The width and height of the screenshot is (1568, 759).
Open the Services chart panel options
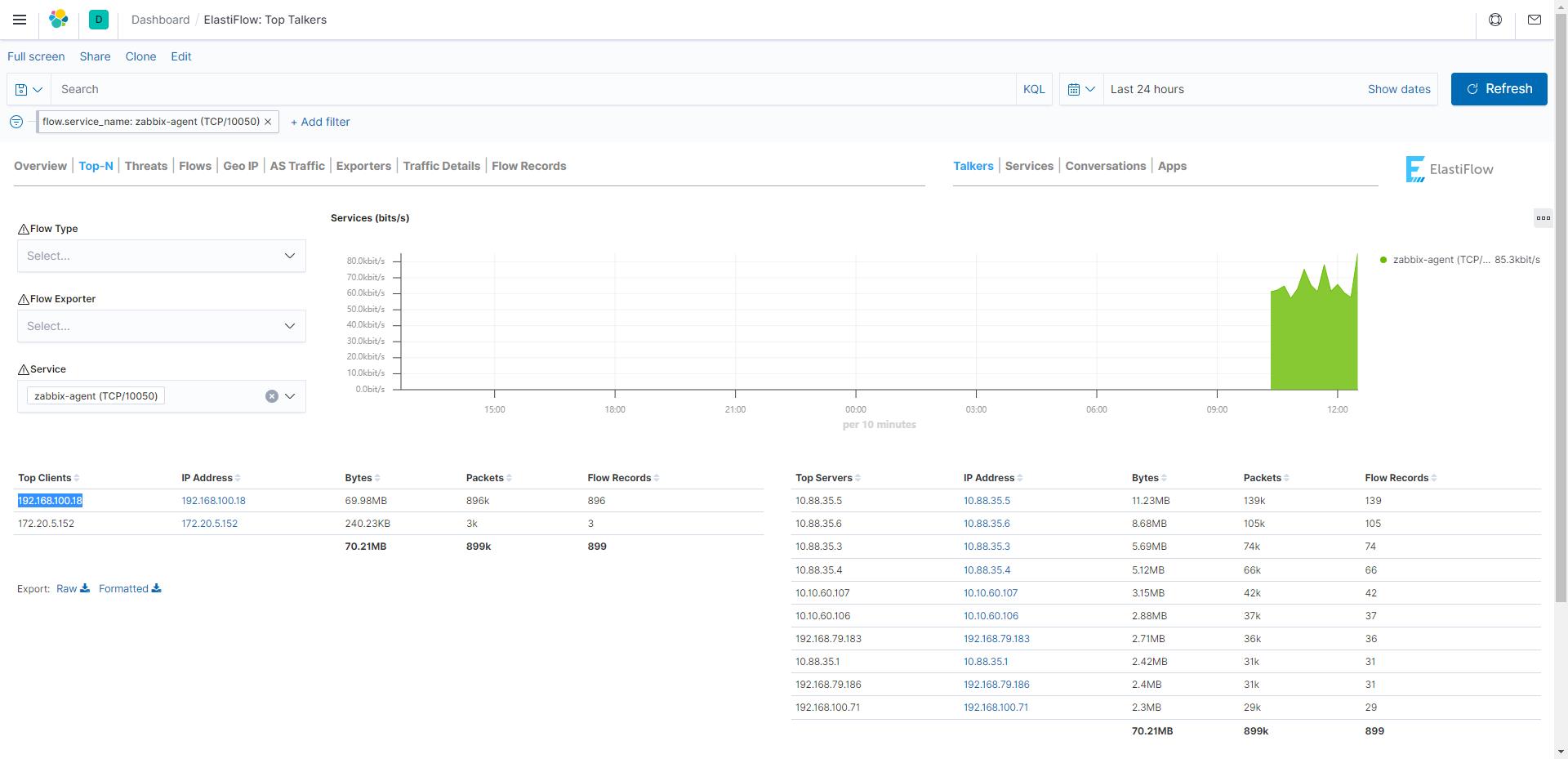[1543, 217]
